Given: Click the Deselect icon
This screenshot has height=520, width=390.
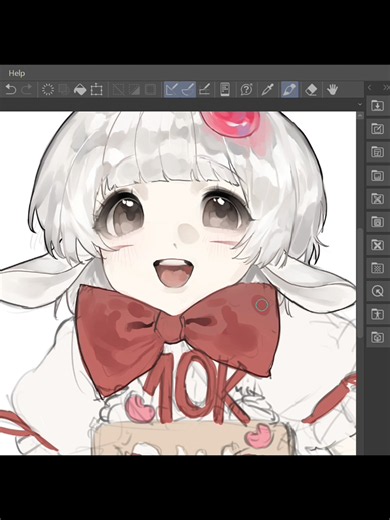Looking at the screenshot, I should click(x=117, y=89).
